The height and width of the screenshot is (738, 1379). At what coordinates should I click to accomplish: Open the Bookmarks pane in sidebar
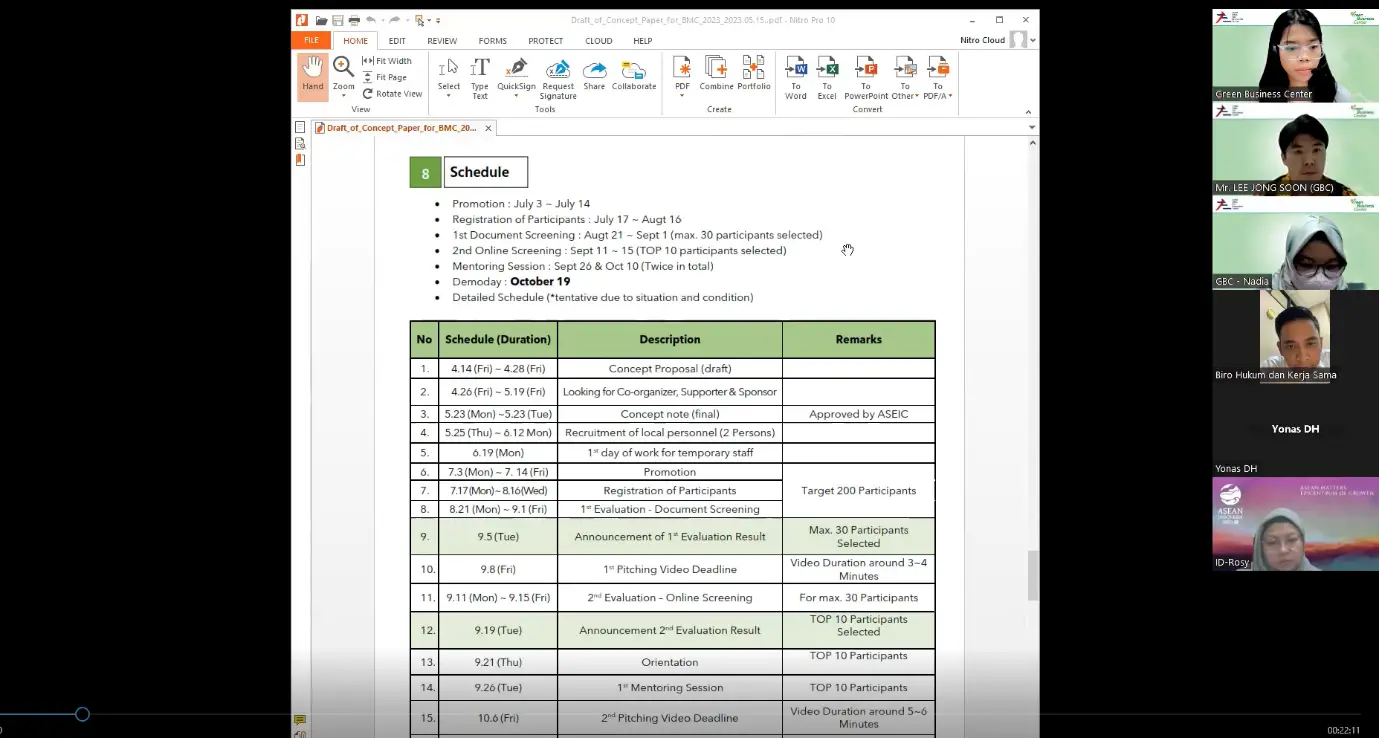[x=300, y=160]
